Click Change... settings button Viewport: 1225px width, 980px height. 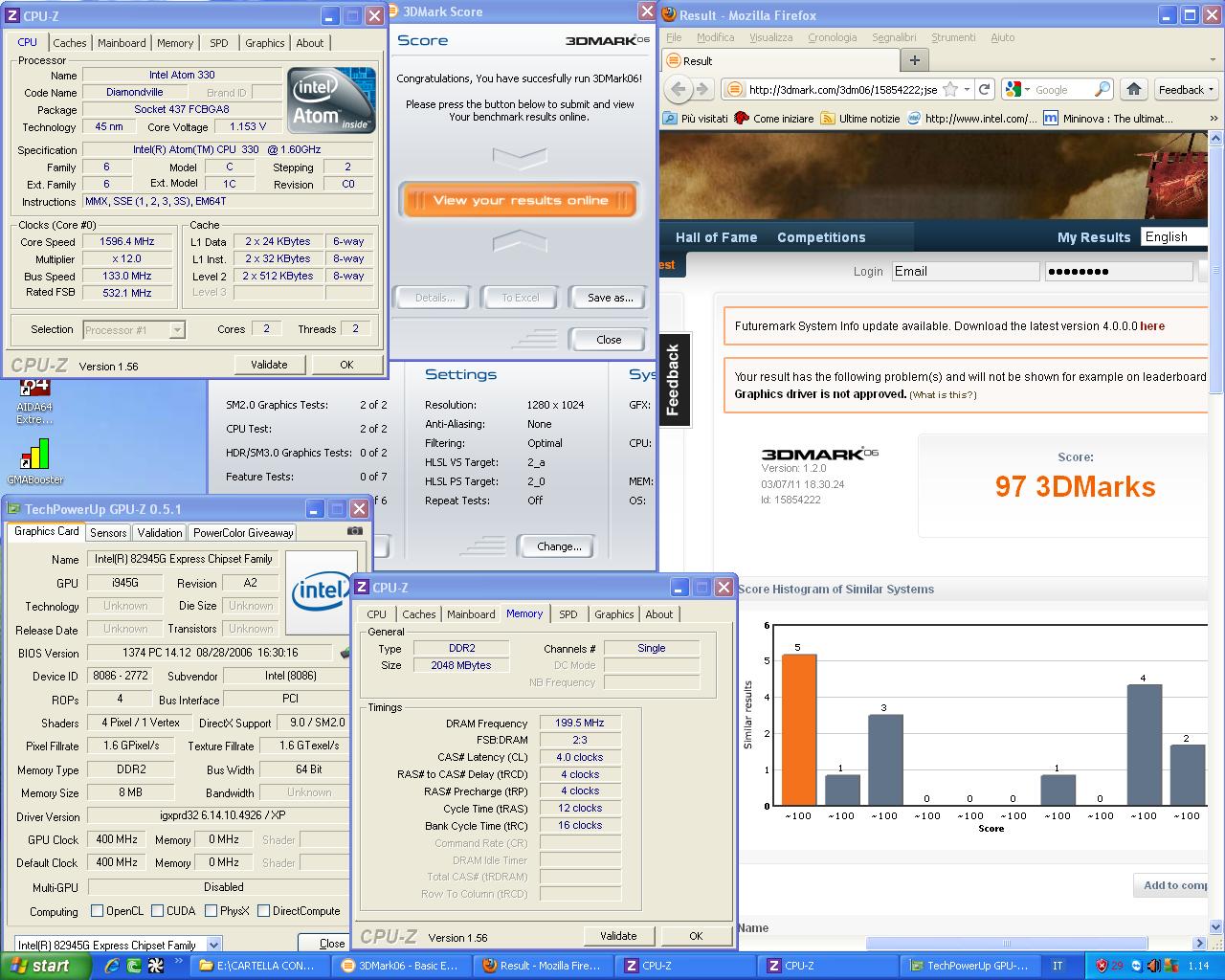(559, 546)
